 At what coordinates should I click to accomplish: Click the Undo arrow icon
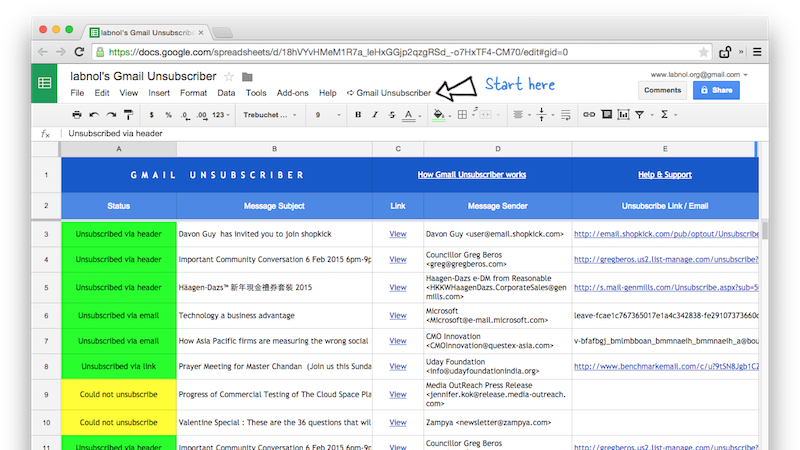pyautogui.click(x=94, y=115)
